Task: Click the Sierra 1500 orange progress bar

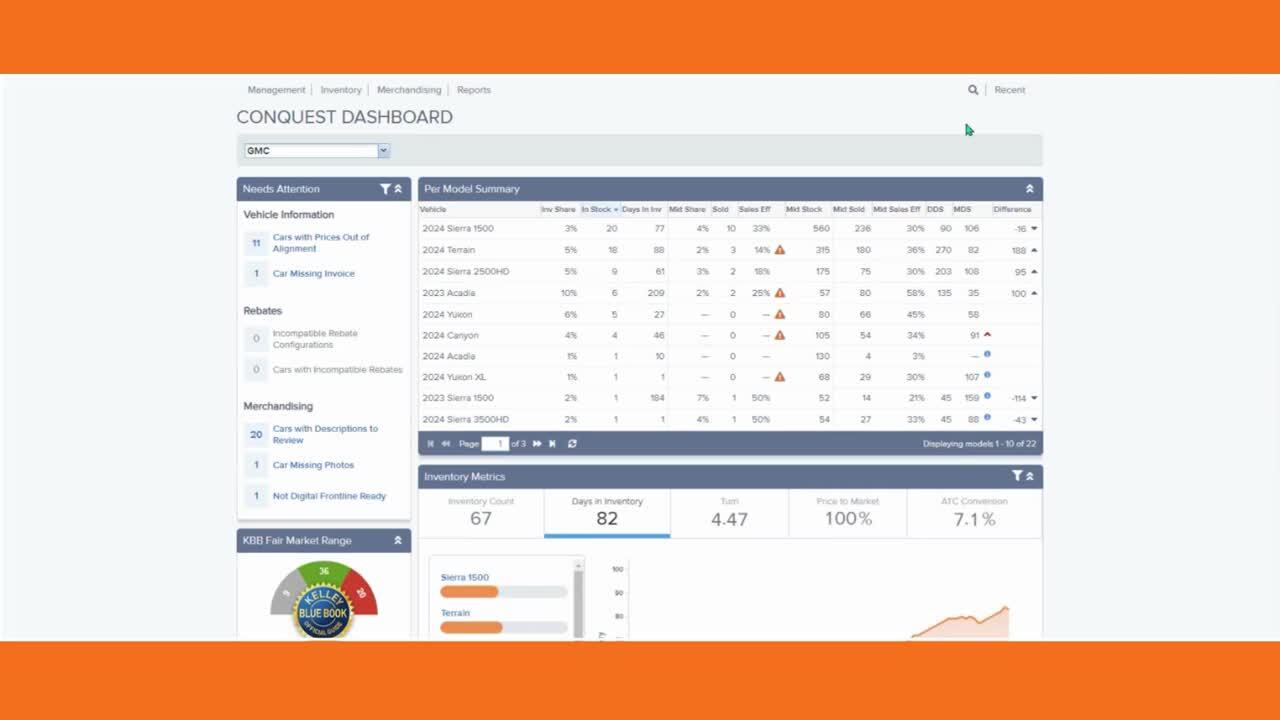Action: tap(469, 592)
